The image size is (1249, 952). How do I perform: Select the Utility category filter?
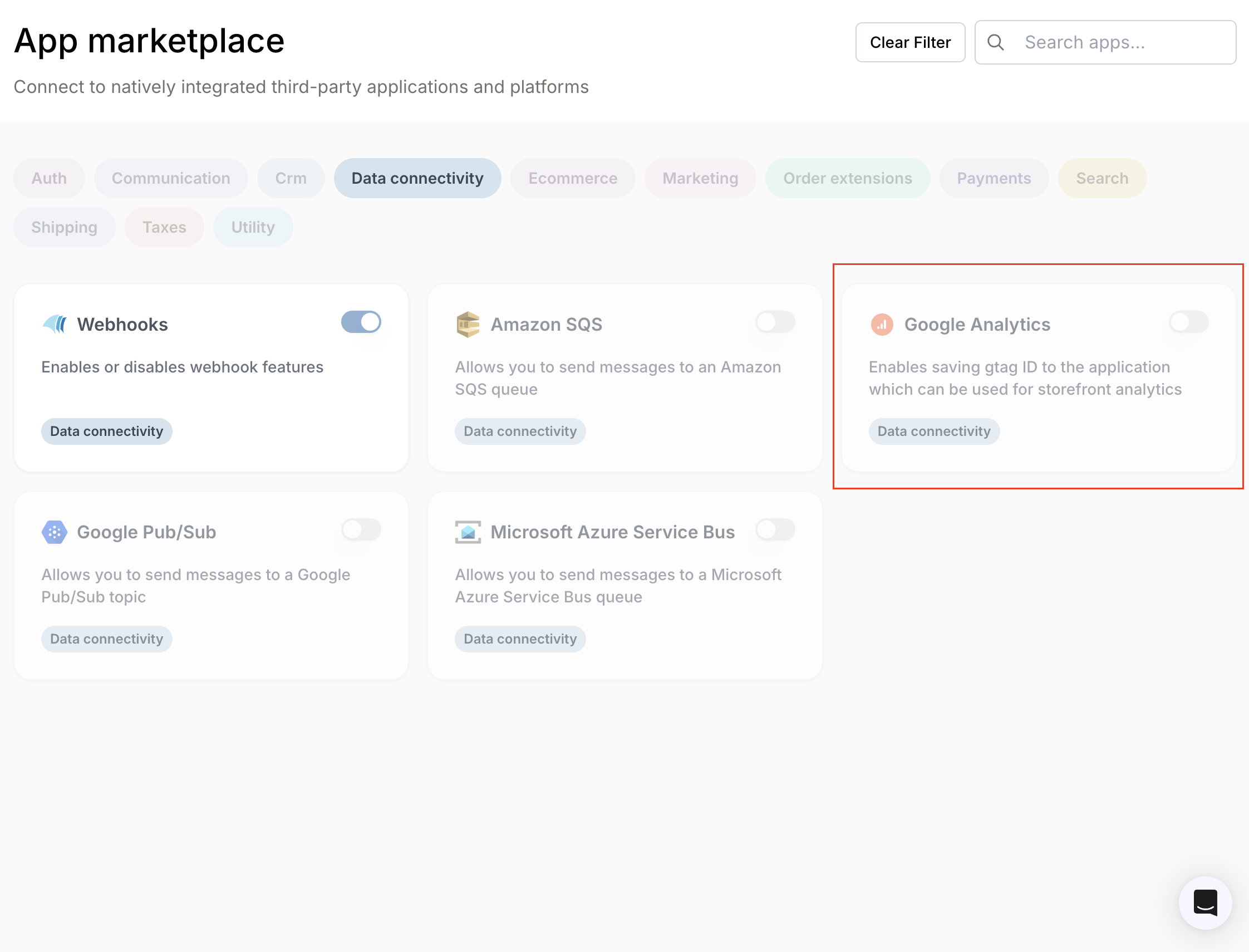(x=253, y=227)
